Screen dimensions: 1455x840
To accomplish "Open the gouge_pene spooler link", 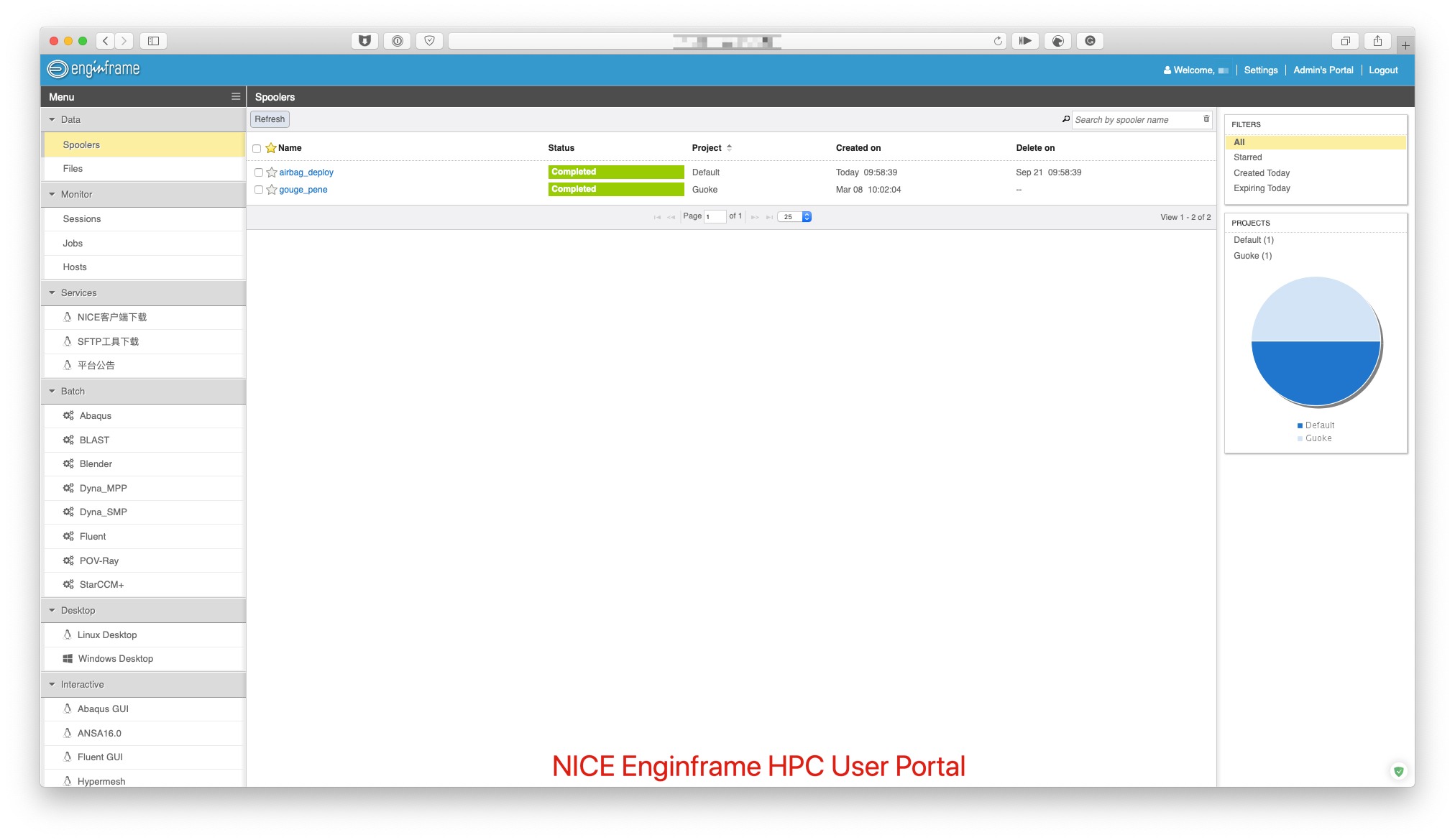I will pyautogui.click(x=303, y=190).
